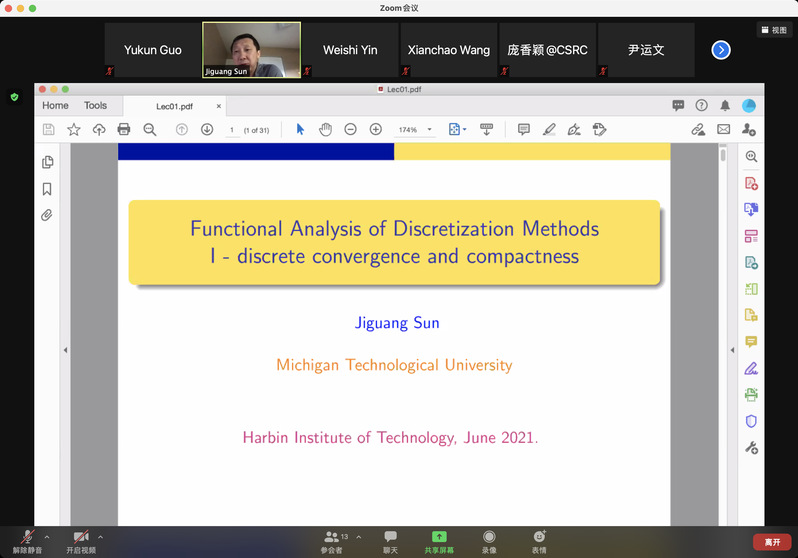Switch to the Home tab

coord(55,105)
